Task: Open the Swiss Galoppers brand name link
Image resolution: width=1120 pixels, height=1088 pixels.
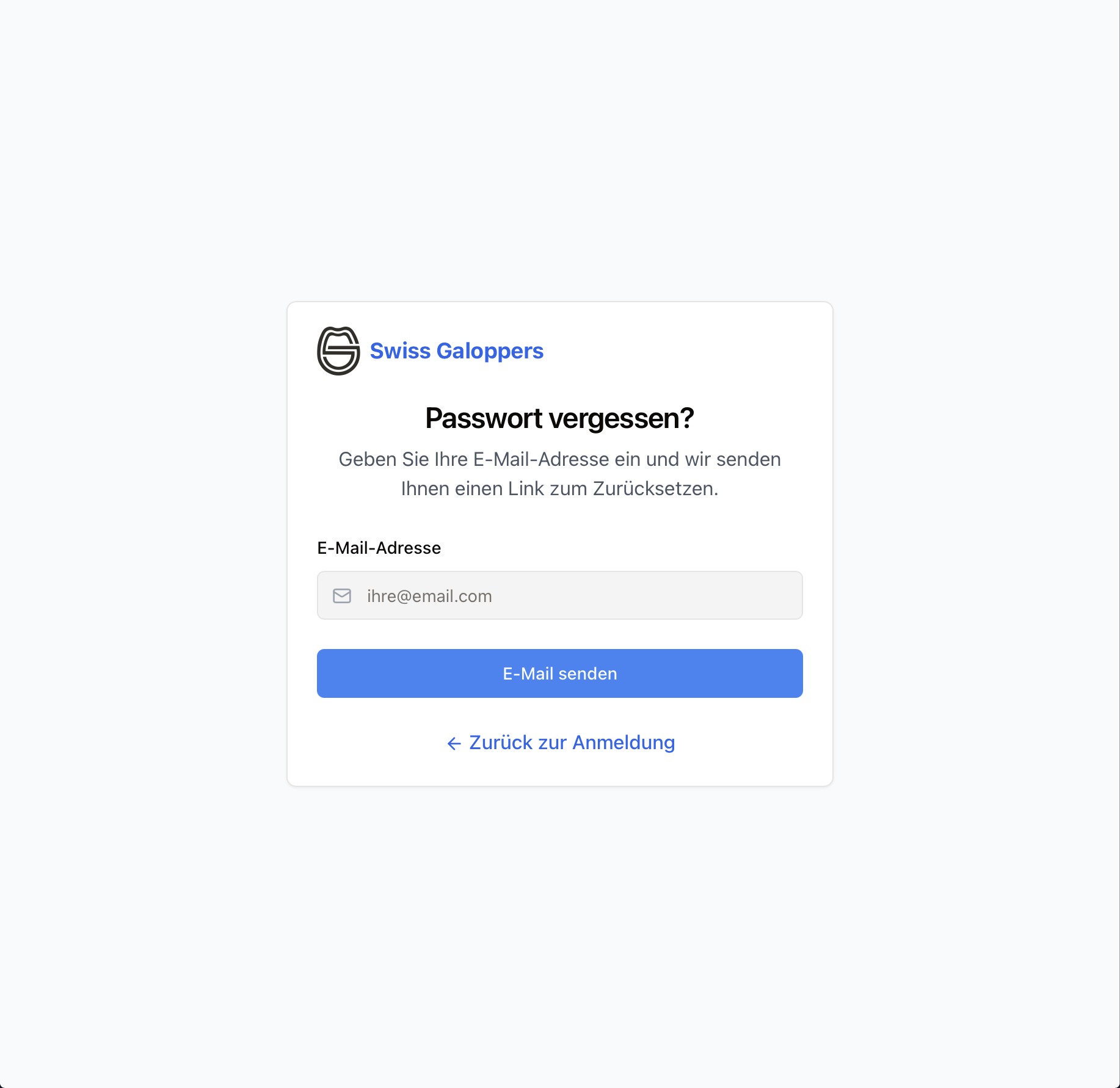Action: (456, 351)
